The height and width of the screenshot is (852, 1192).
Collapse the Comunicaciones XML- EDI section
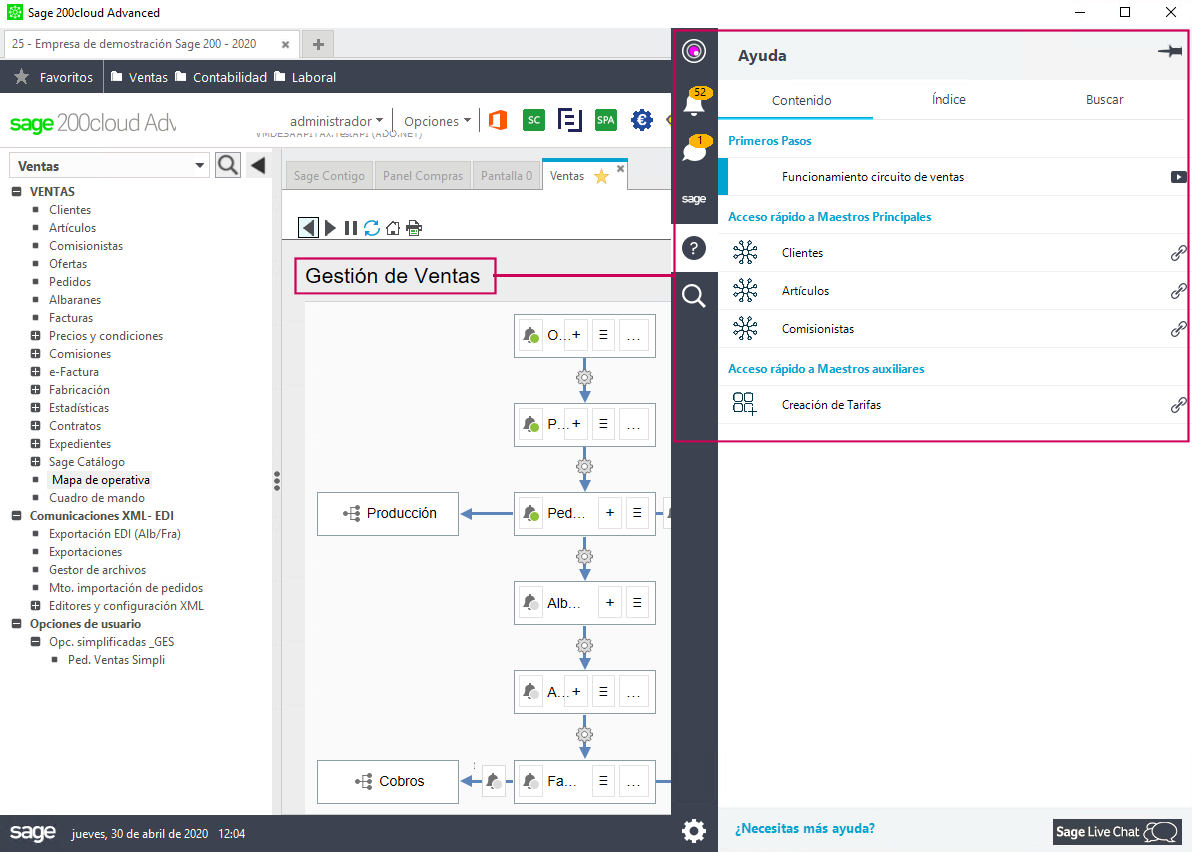pos(17,515)
